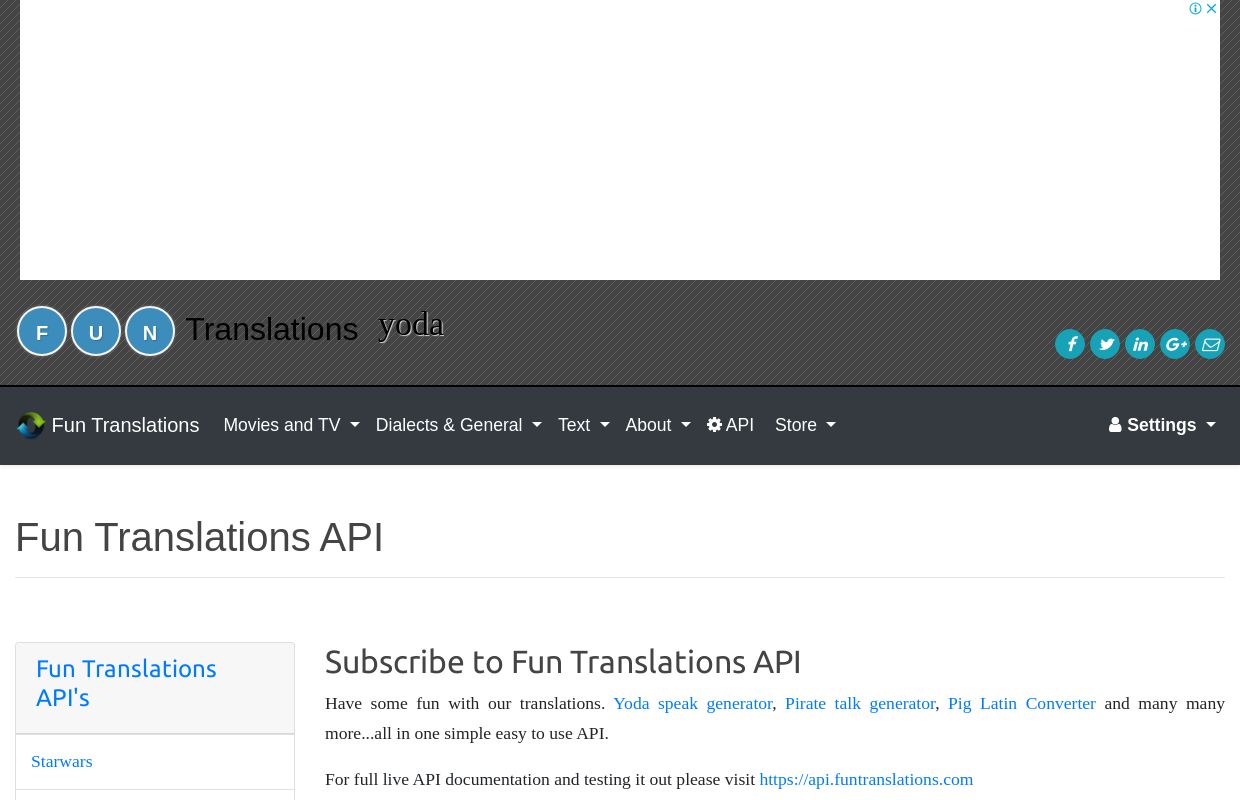Go to Fun Translations home in navbar
This screenshot has height=800, width=1240.
click(107, 425)
